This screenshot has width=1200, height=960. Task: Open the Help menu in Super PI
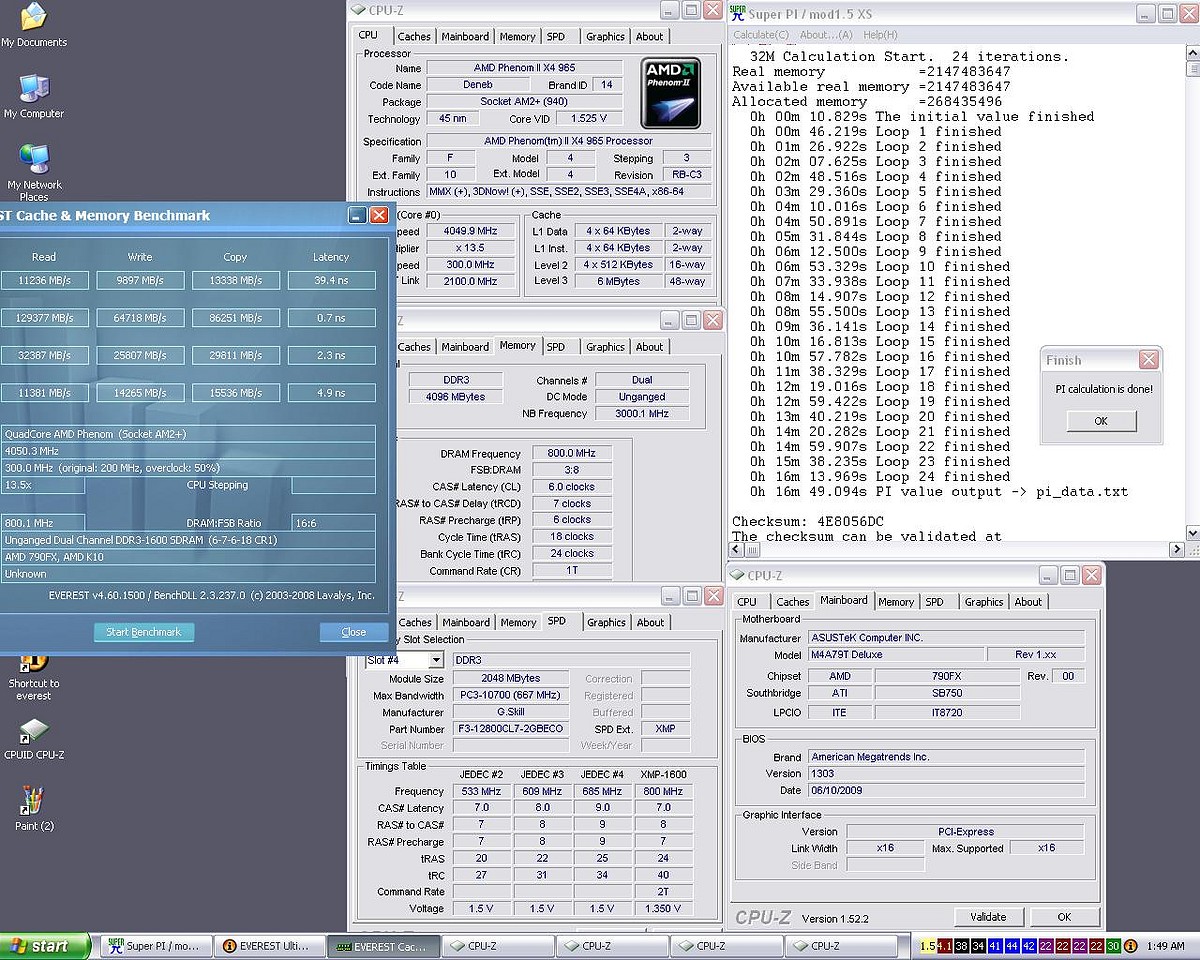(x=880, y=34)
